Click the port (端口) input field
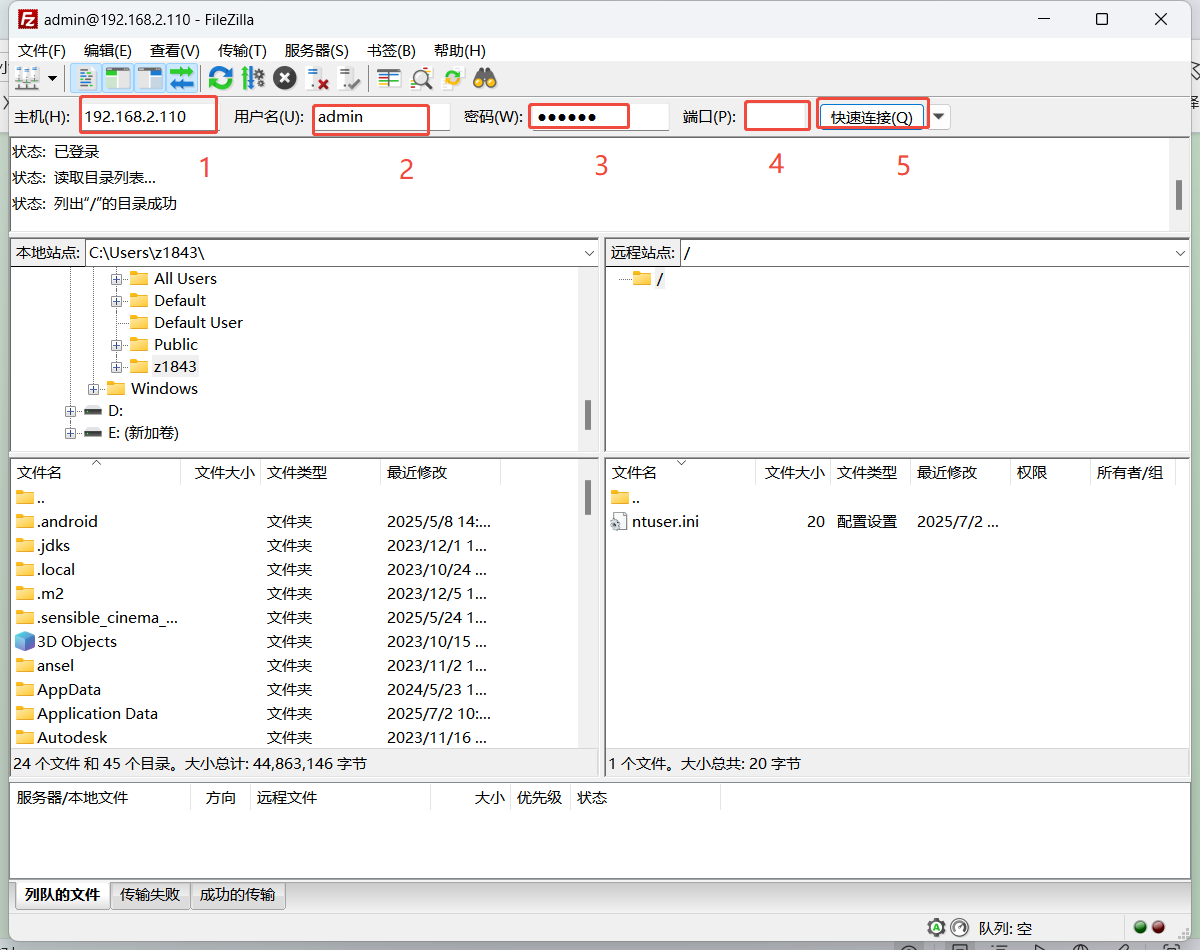 click(x=777, y=116)
